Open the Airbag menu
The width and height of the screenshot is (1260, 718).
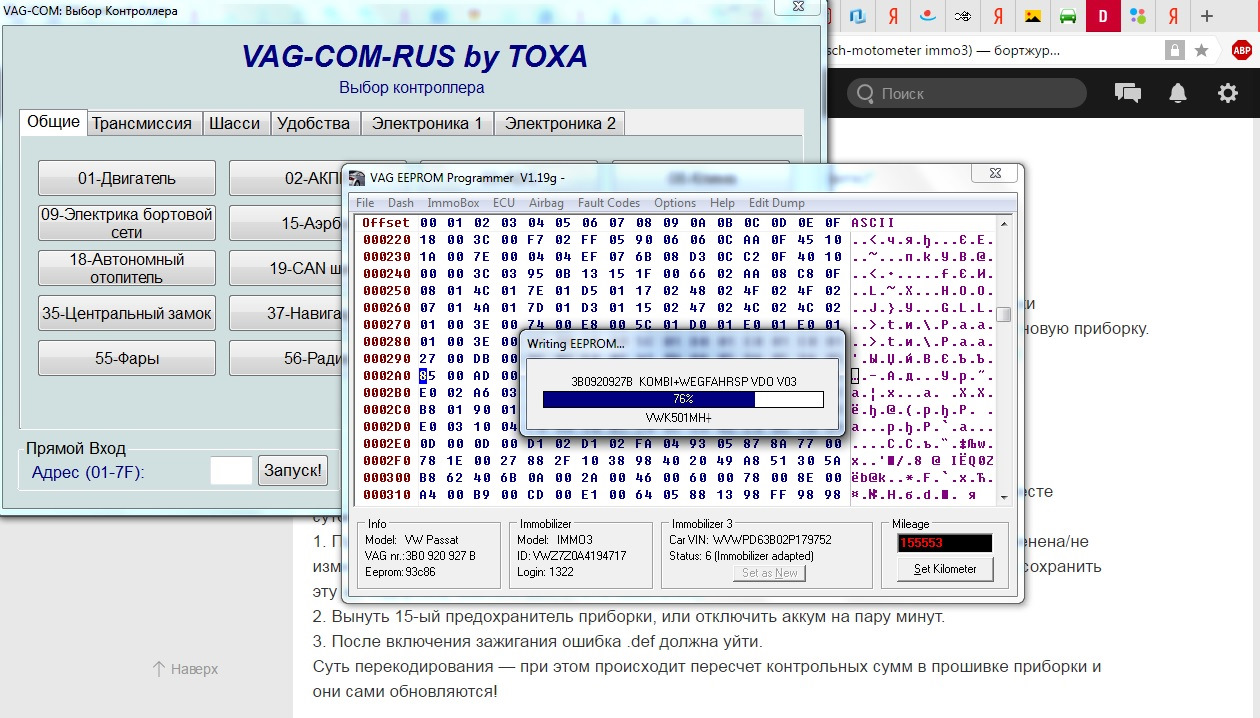(546, 203)
